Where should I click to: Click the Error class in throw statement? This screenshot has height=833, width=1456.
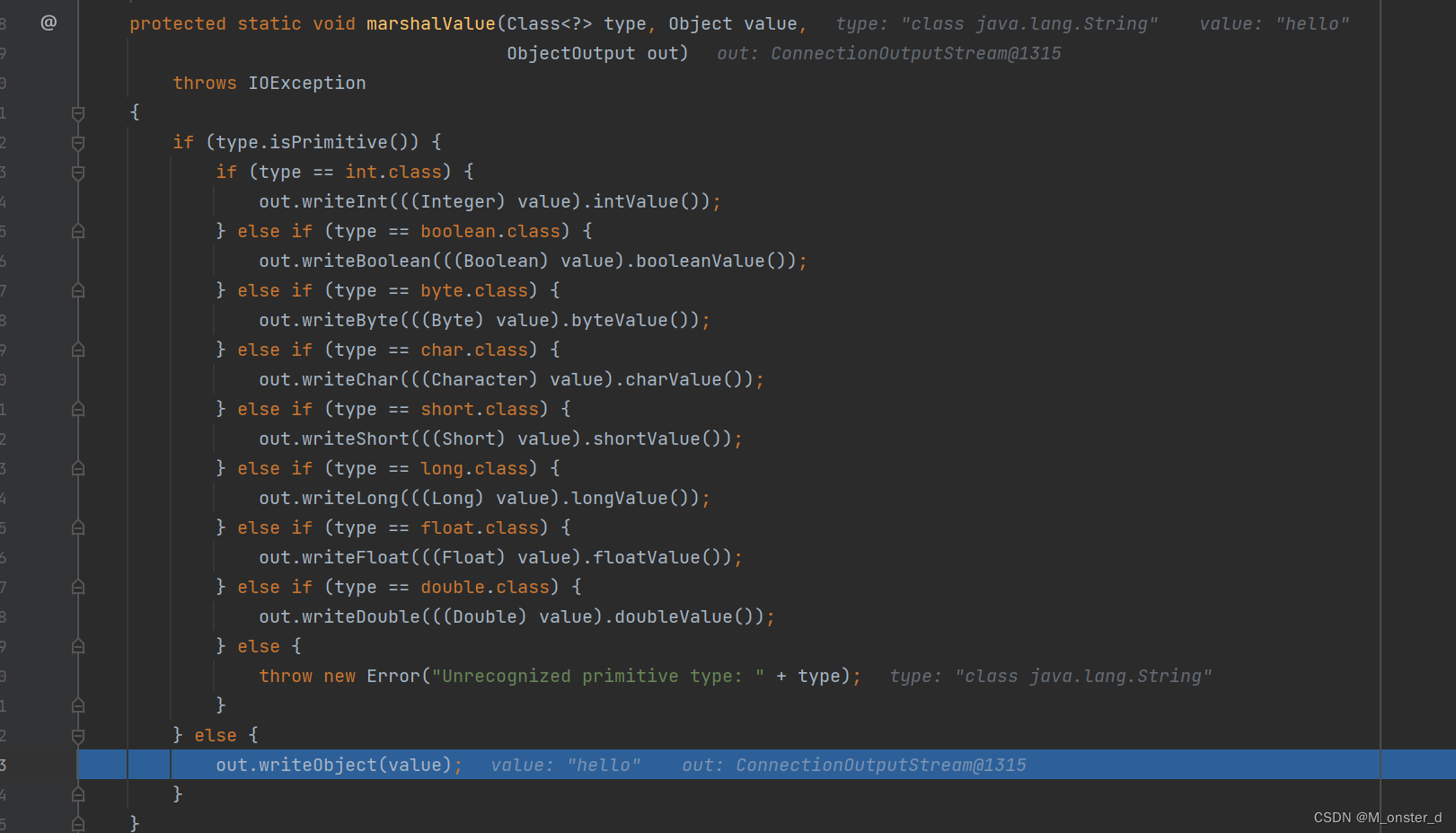393,677
